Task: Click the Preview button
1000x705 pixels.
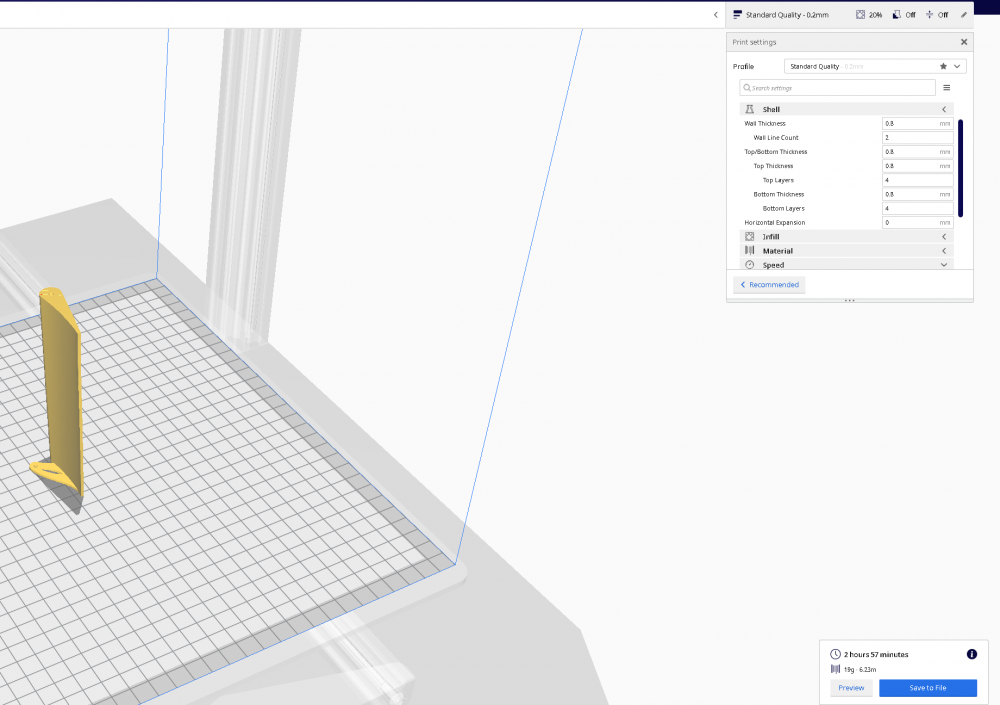Action: pyautogui.click(x=851, y=688)
